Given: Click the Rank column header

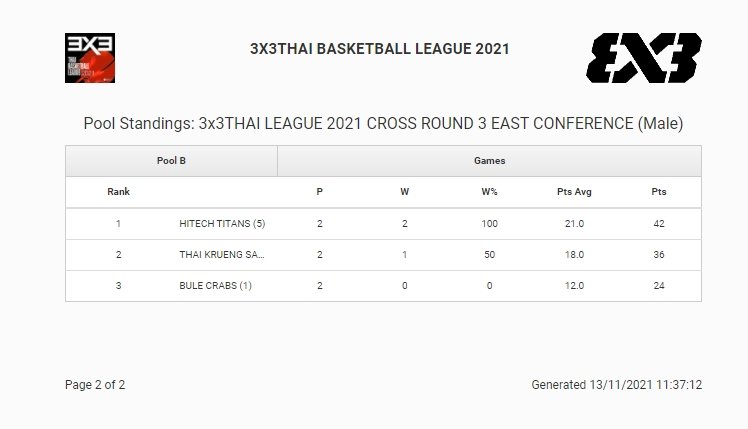Looking at the screenshot, I should (x=118, y=191).
